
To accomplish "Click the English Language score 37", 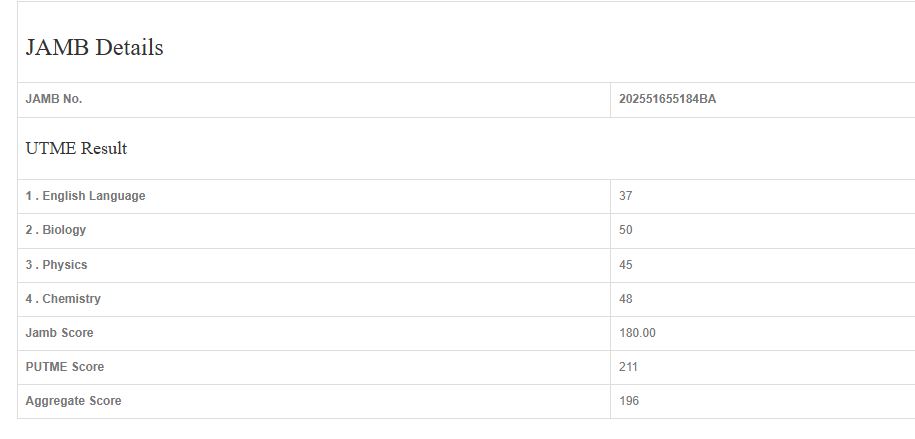I will [x=626, y=196].
